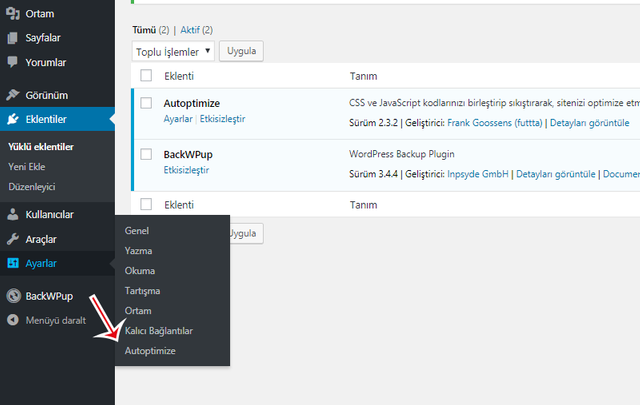Viewport: 640px width, 405px height.
Task: Click Etkisizleştir under Autoptimize
Action: (x=222, y=119)
